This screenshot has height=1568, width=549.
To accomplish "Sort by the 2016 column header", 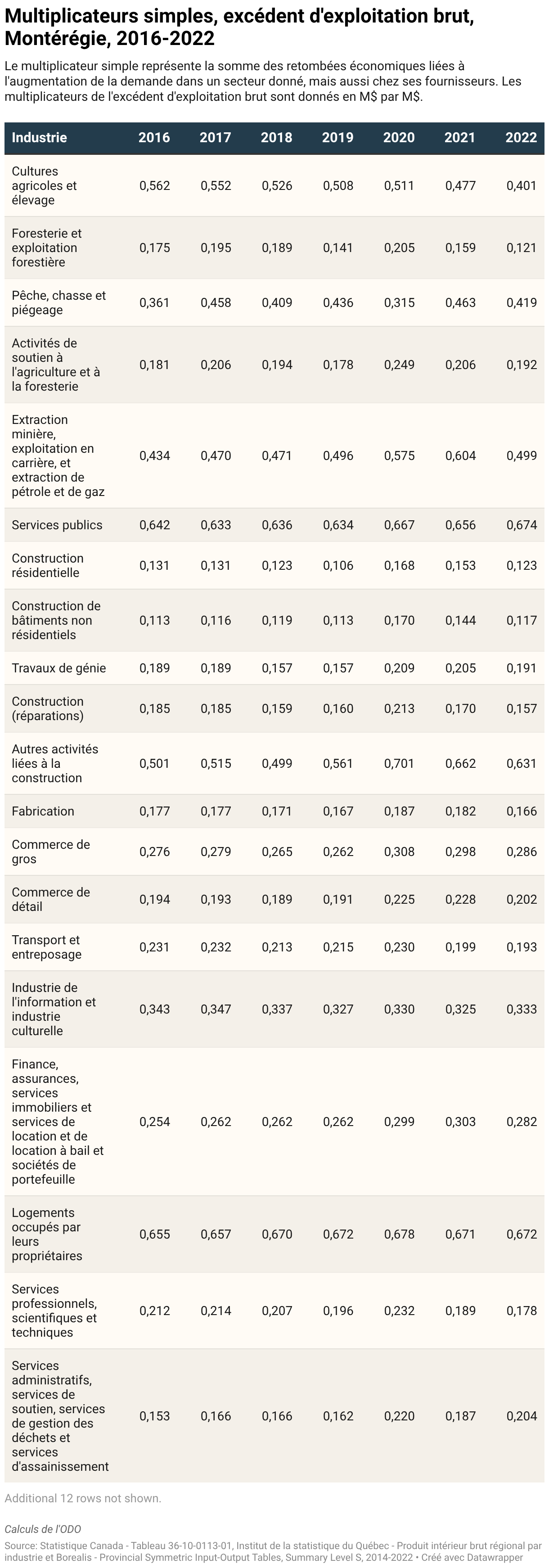I will click(154, 138).
